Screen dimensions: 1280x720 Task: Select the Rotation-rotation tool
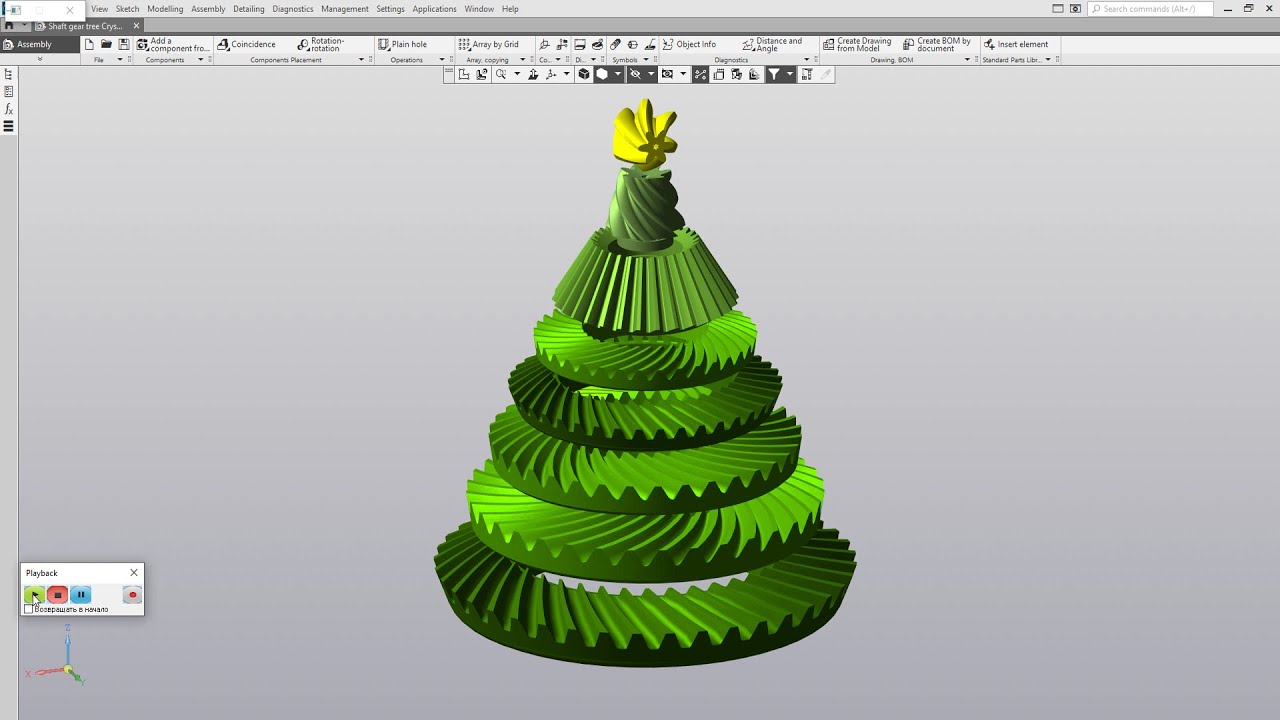click(x=321, y=44)
